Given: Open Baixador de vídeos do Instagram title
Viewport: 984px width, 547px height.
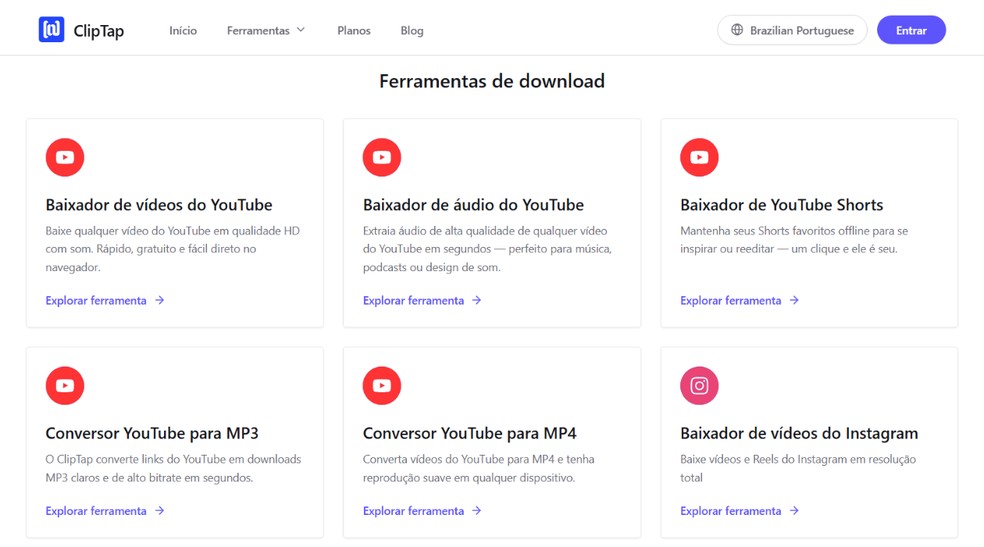Looking at the screenshot, I should tap(799, 433).
